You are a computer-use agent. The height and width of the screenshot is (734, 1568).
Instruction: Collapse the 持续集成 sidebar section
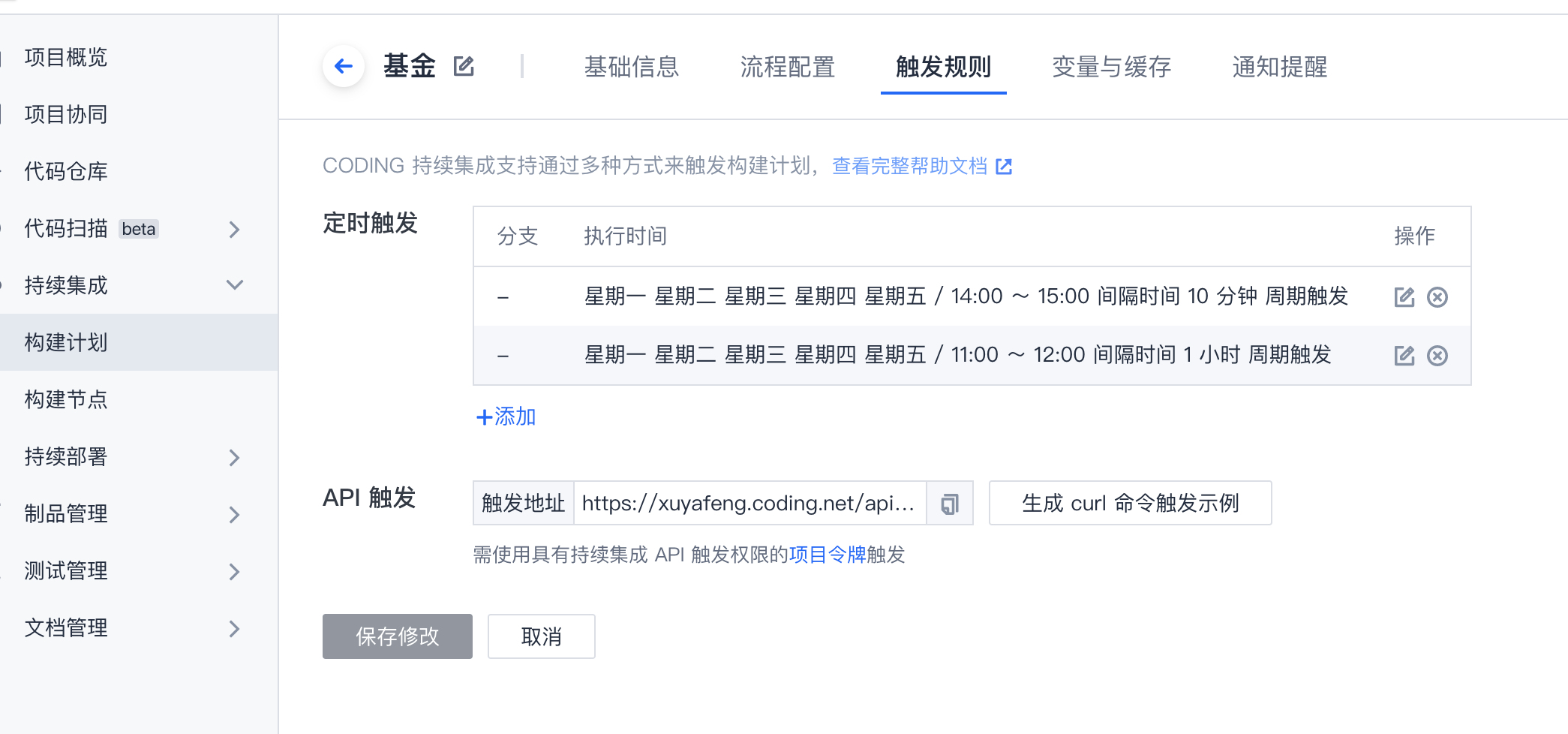click(234, 285)
